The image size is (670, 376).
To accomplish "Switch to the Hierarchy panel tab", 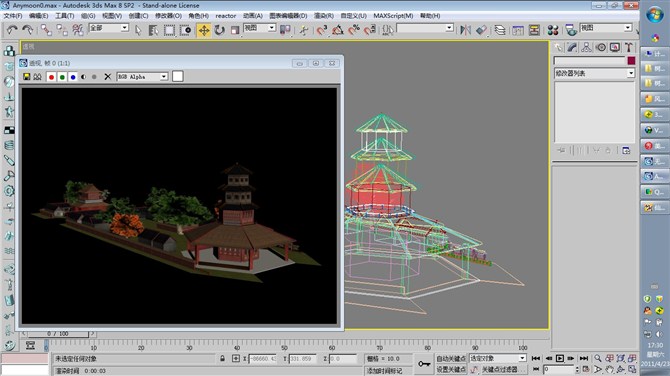I will [x=586, y=47].
